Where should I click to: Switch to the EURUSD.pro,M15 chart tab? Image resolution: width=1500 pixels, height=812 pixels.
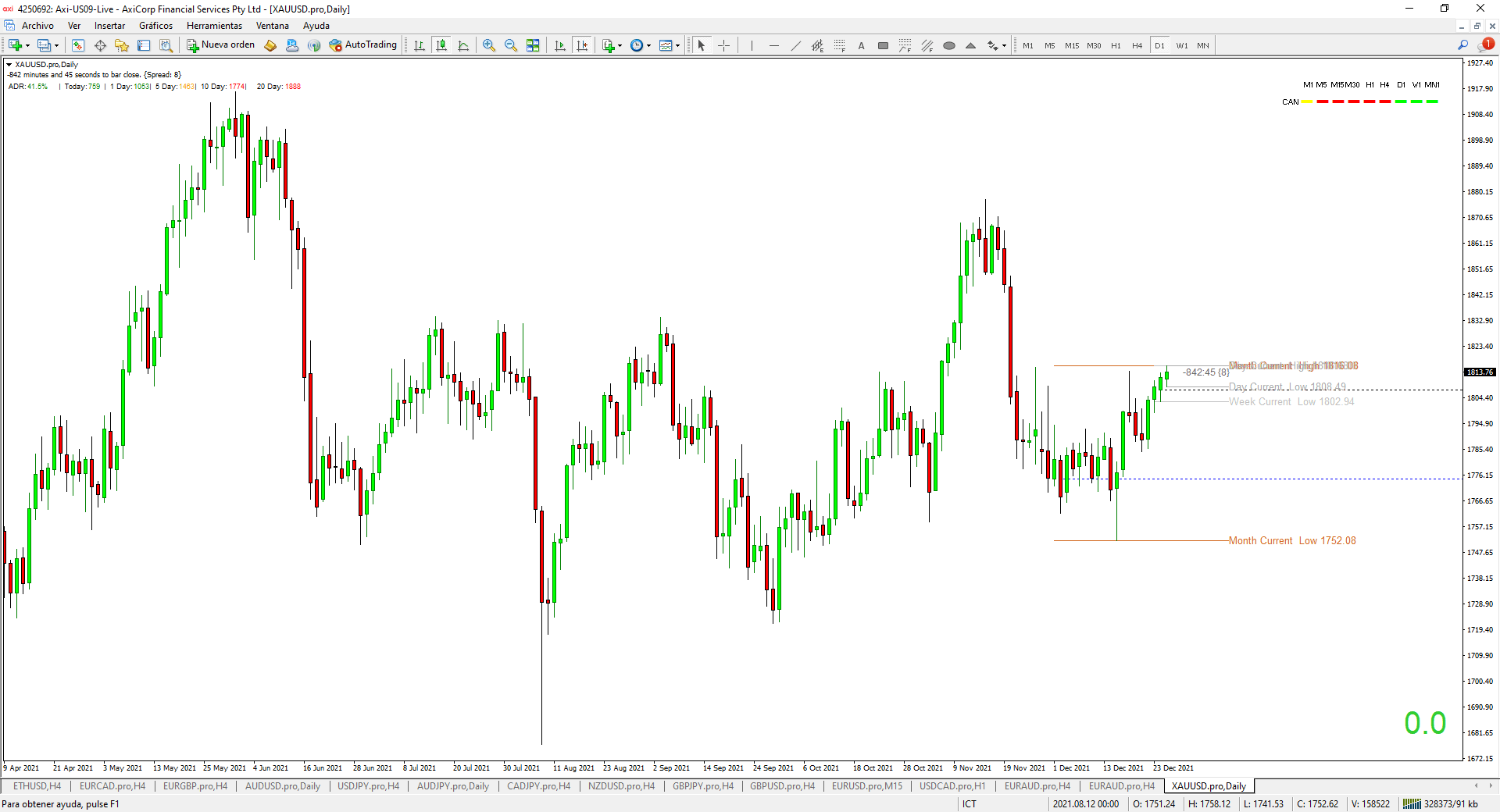coord(866,786)
